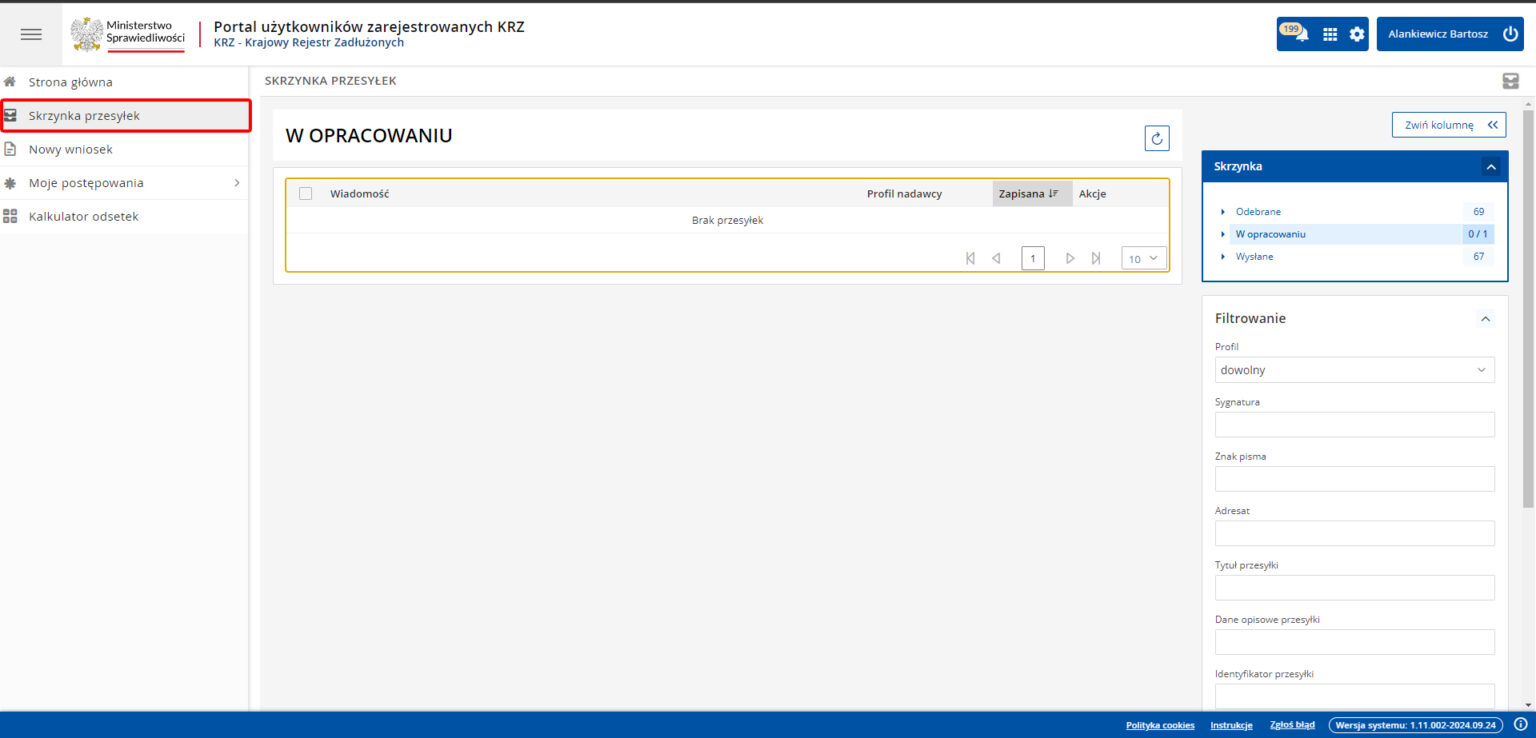The image size is (1536, 738).
Task: Click the info icon in footer
Action: [x=1521, y=724]
